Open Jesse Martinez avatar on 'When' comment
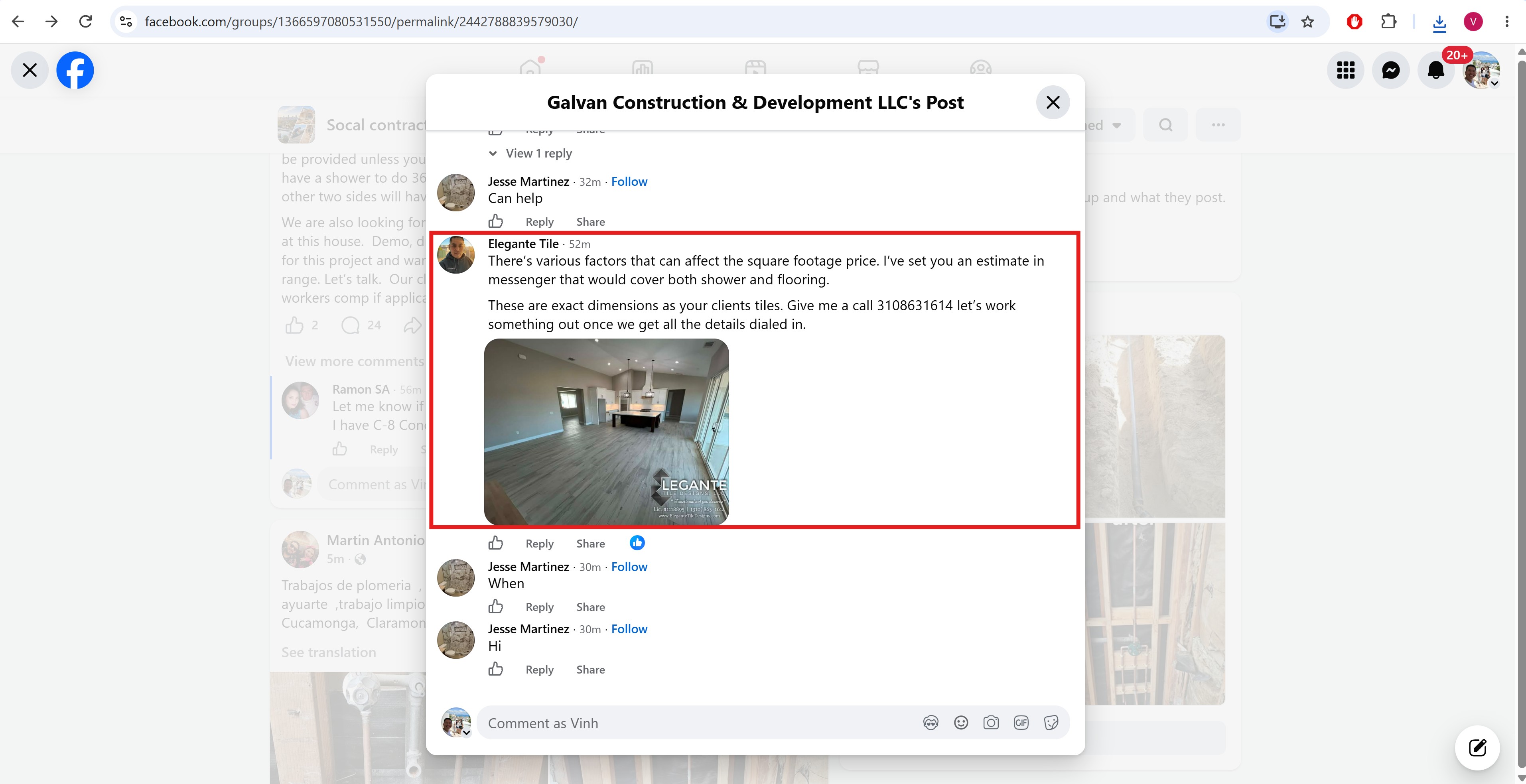 [x=455, y=578]
